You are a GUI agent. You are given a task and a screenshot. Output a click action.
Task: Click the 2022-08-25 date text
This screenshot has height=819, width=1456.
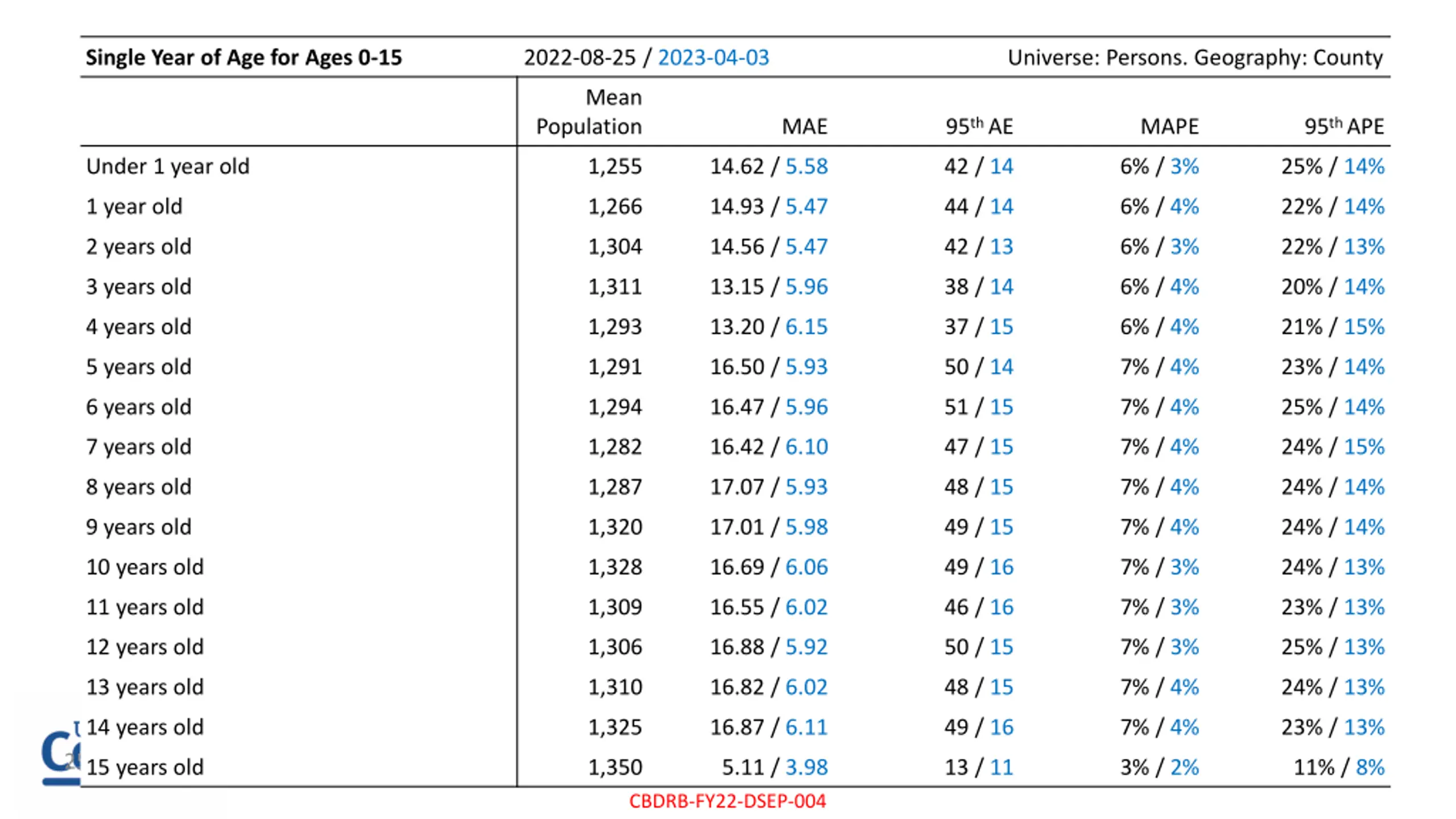[x=580, y=57]
